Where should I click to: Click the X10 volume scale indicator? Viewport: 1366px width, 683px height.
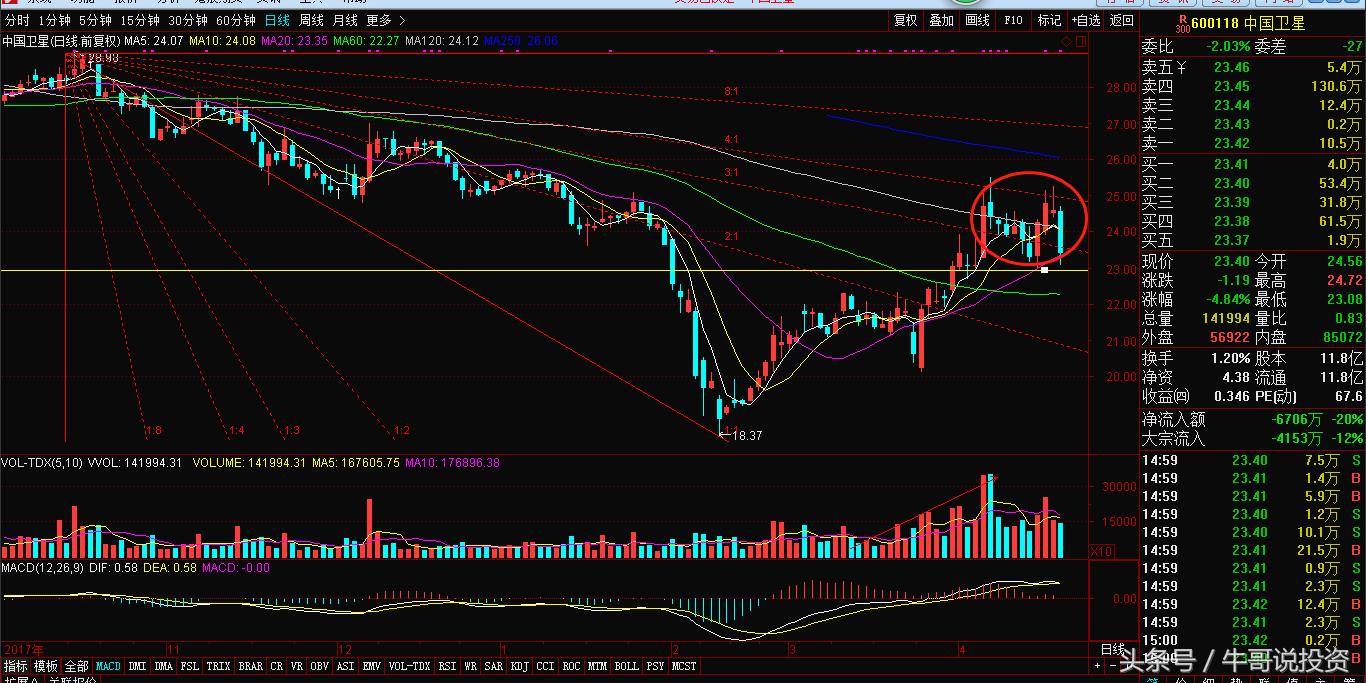(1100, 551)
